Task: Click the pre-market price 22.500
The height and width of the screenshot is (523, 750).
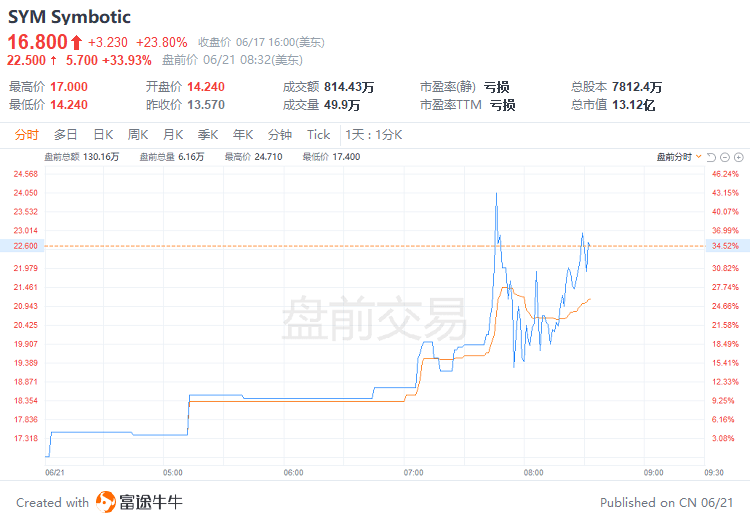Action: point(26,60)
